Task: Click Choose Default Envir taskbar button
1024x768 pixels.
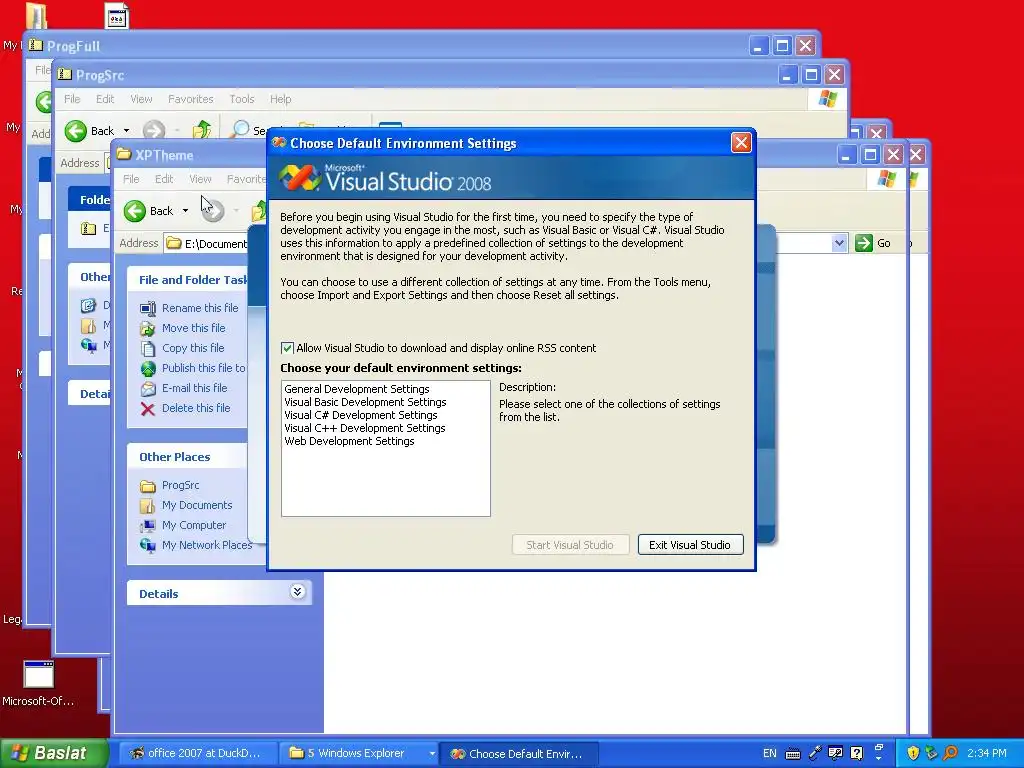Action: coord(518,753)
